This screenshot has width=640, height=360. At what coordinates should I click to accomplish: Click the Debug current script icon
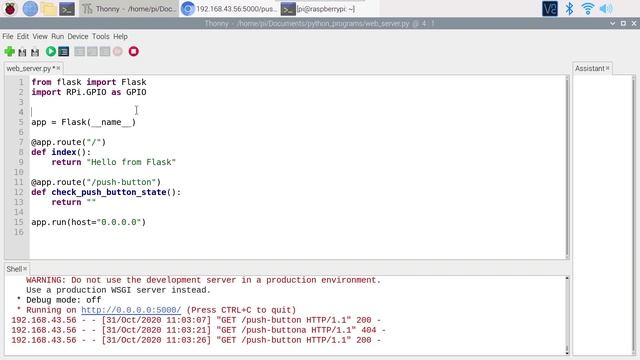(64, 51)
